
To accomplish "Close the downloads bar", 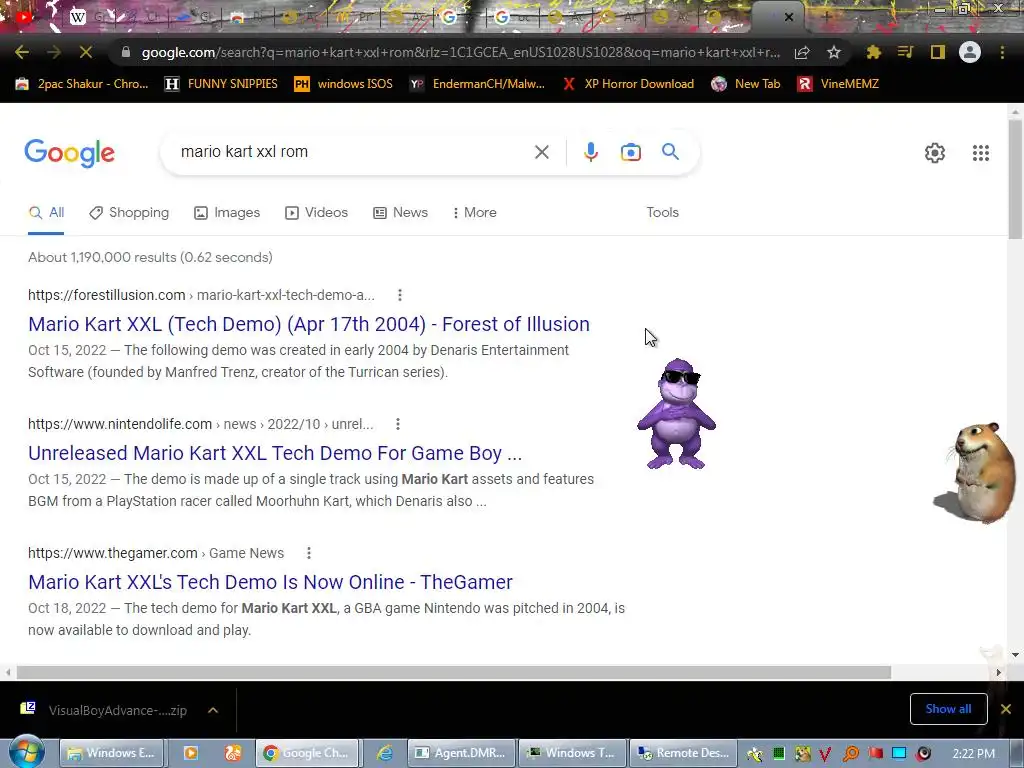I will coord(1006,709).
